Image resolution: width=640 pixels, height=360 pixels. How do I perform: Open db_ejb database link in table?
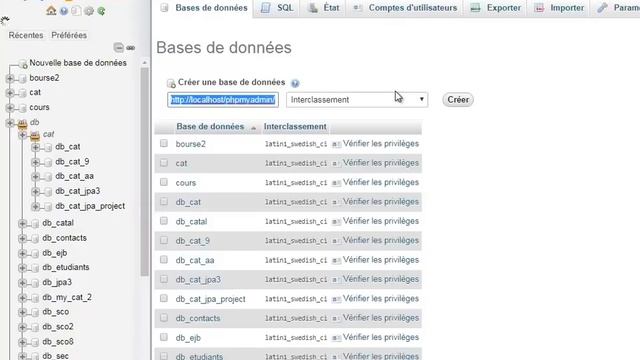click(188, 338)
